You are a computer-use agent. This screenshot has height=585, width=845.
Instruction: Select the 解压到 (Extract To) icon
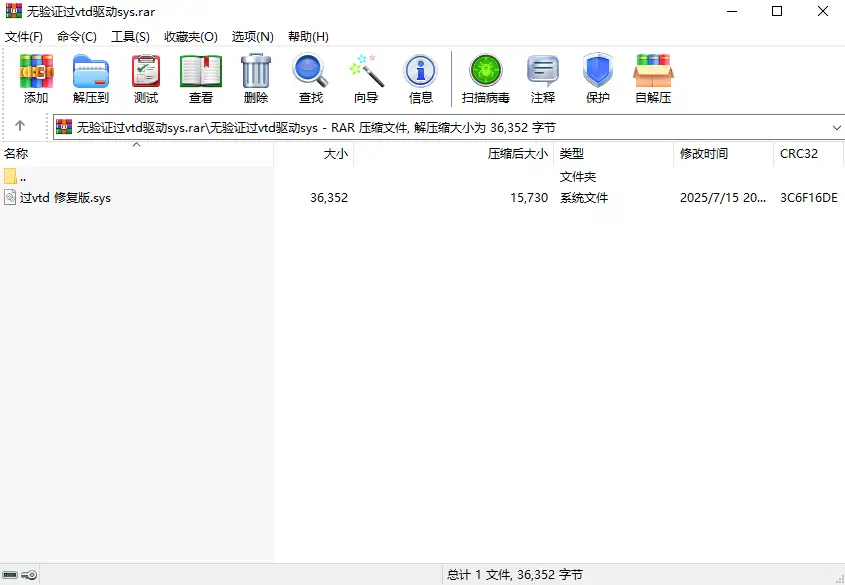[91, 78]
